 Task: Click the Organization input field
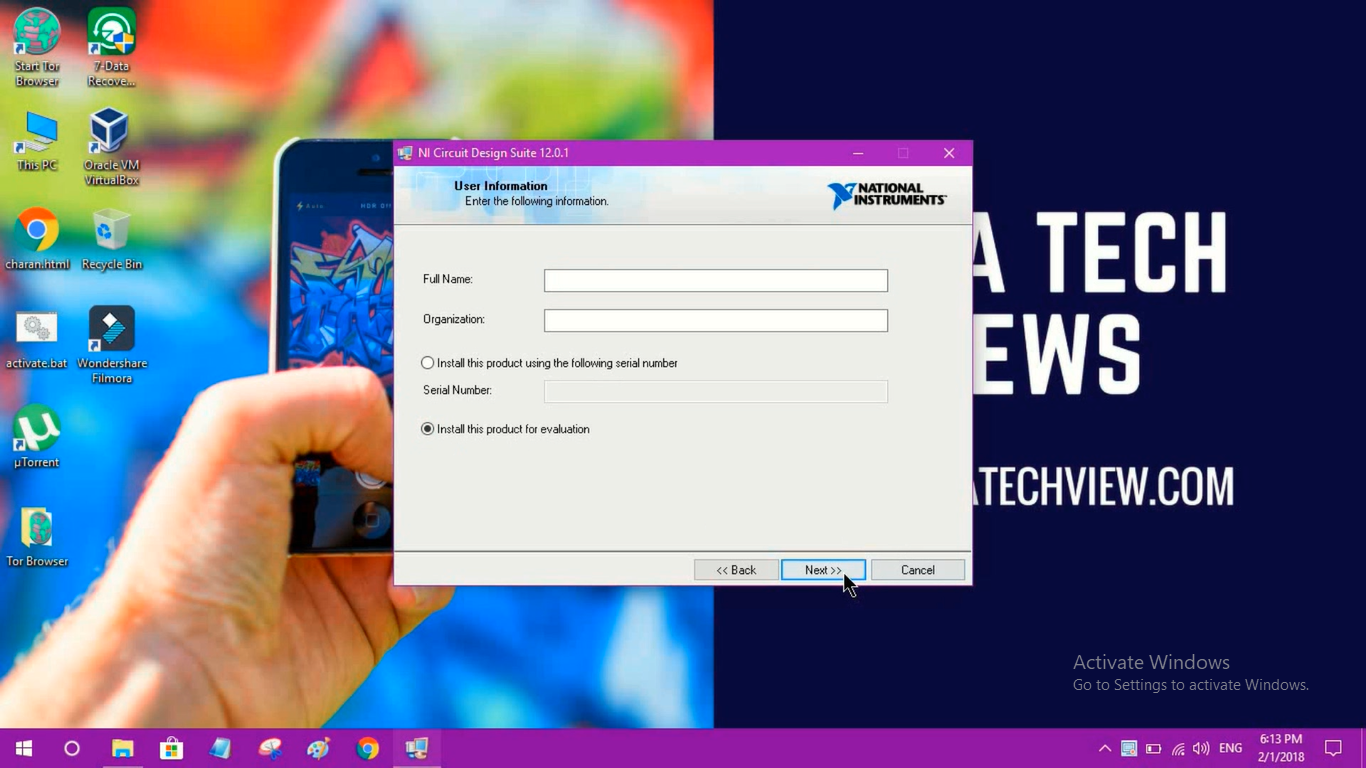point(714,320)
